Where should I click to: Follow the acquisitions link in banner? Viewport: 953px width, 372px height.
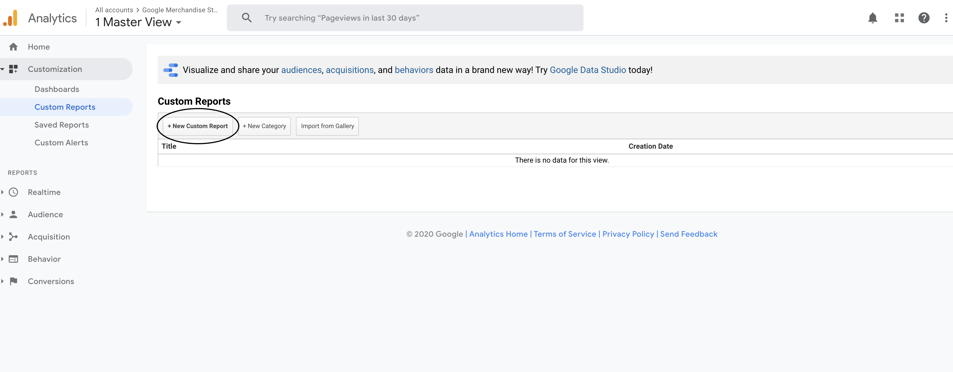tap(349, 70)
